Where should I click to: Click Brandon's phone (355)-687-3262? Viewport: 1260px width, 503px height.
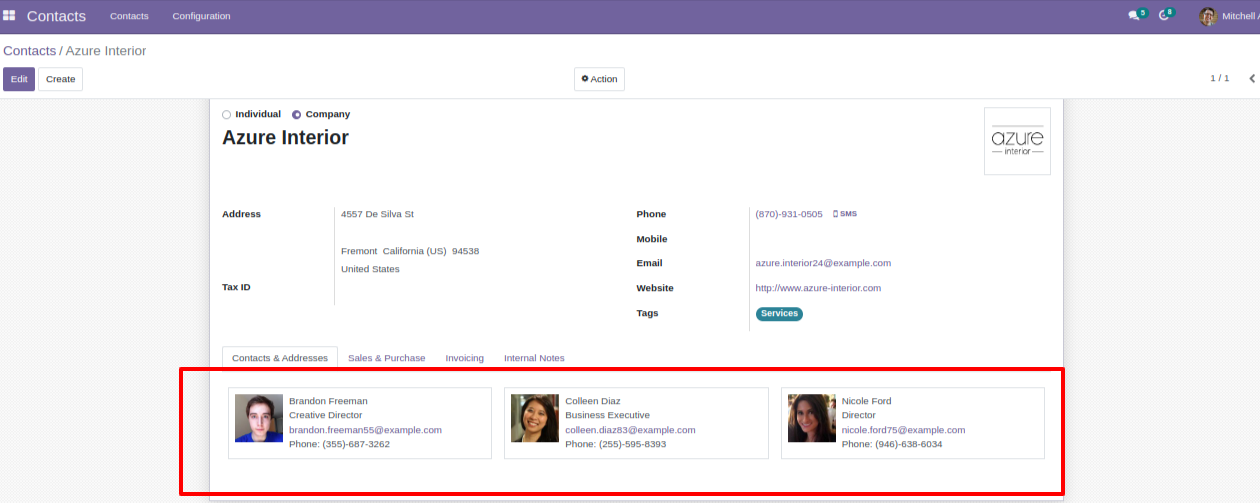pyautogui.click(x=339, y=444)
